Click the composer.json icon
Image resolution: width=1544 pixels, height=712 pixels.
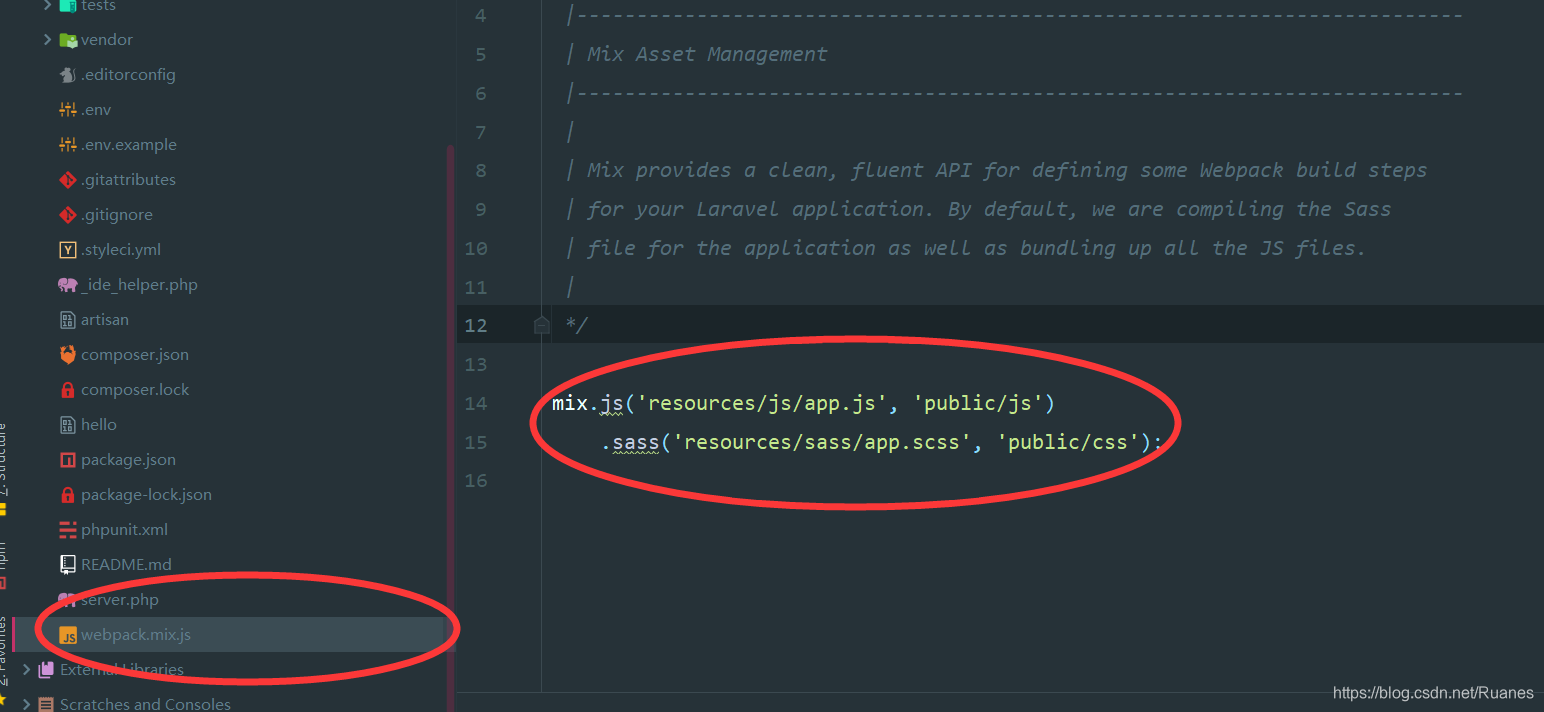(x=68, y=355)
